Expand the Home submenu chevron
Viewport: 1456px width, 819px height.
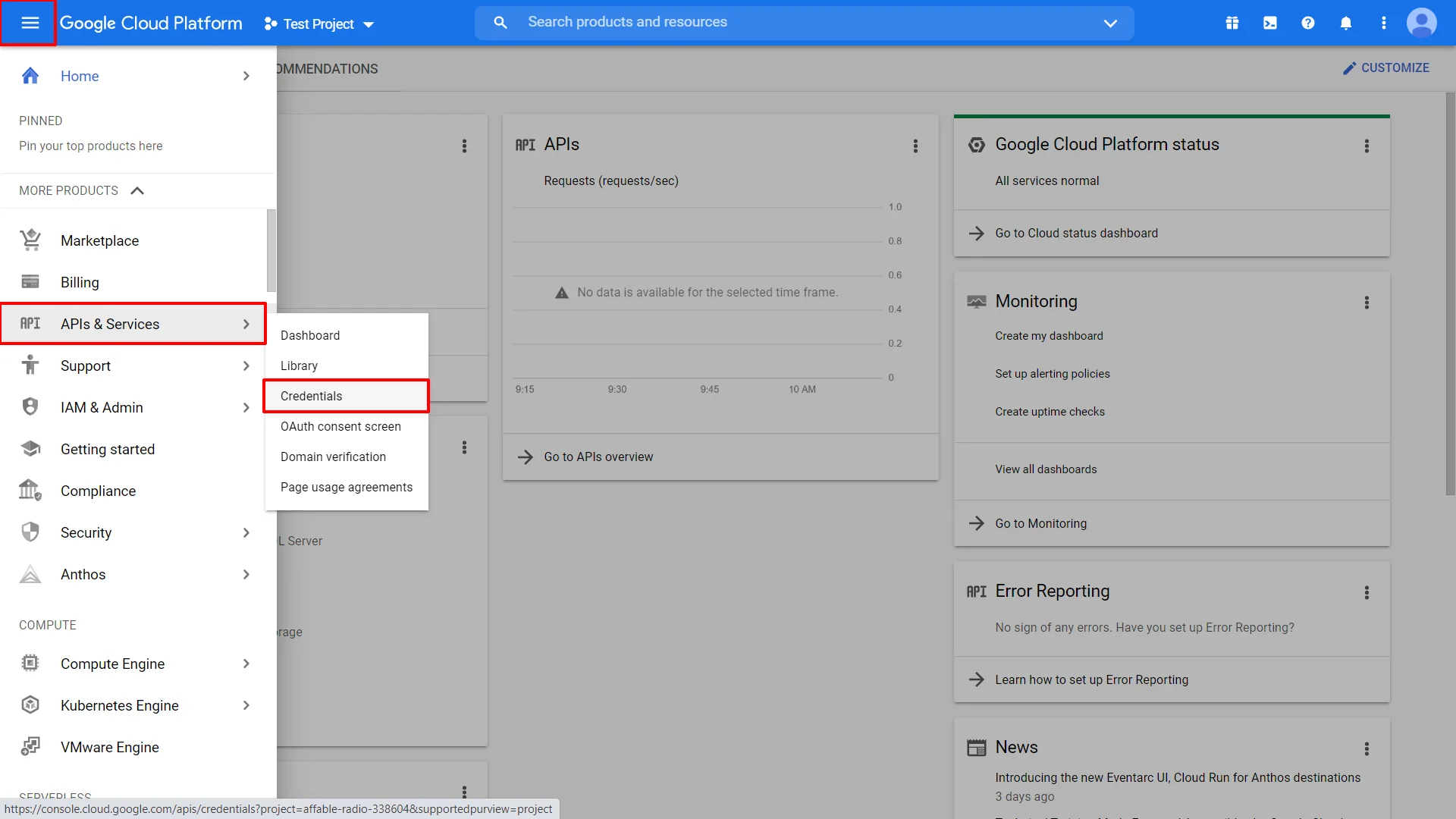246,76
